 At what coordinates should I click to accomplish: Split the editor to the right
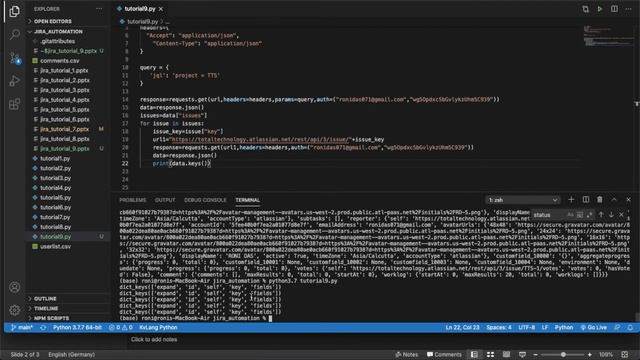[x=614, y=9]
